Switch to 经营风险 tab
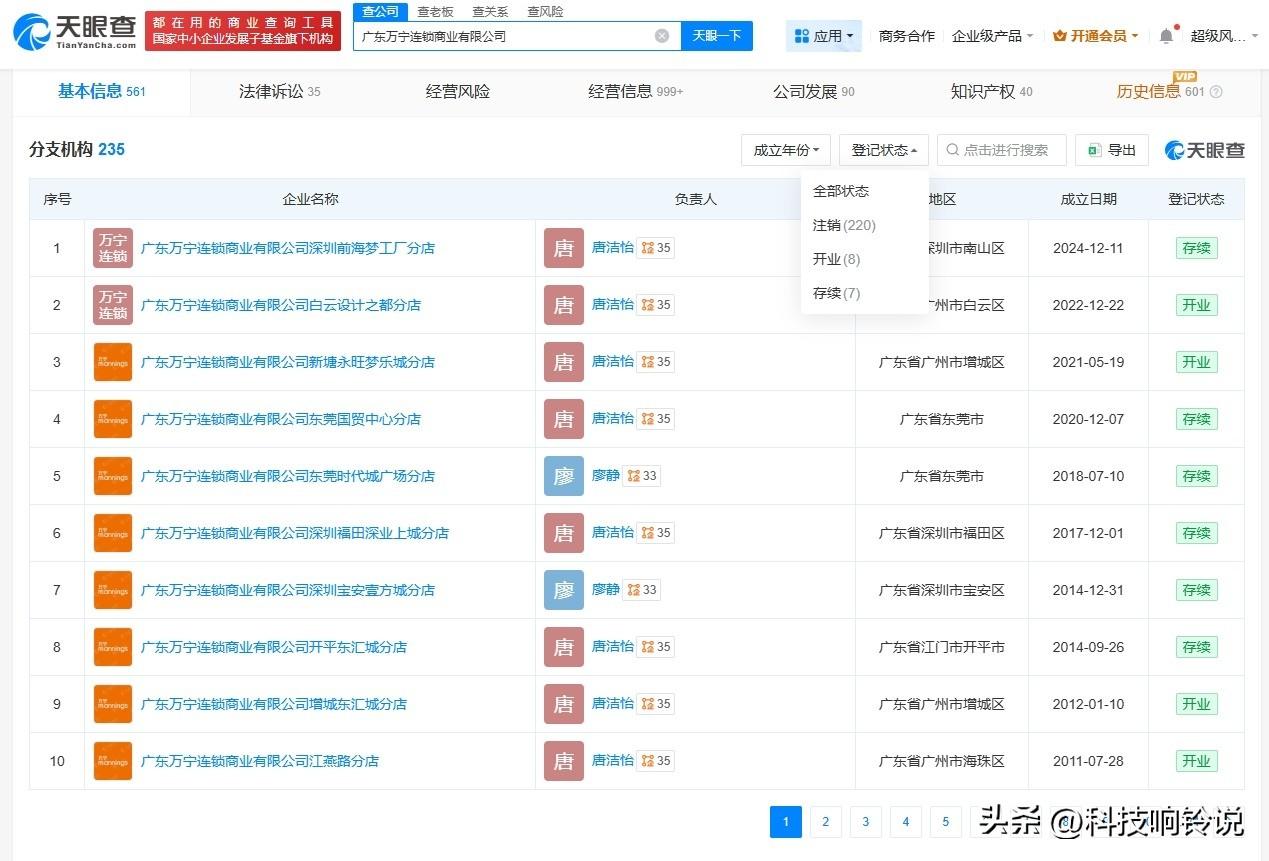Screen dimensions: 1269x861 point(458,92)
